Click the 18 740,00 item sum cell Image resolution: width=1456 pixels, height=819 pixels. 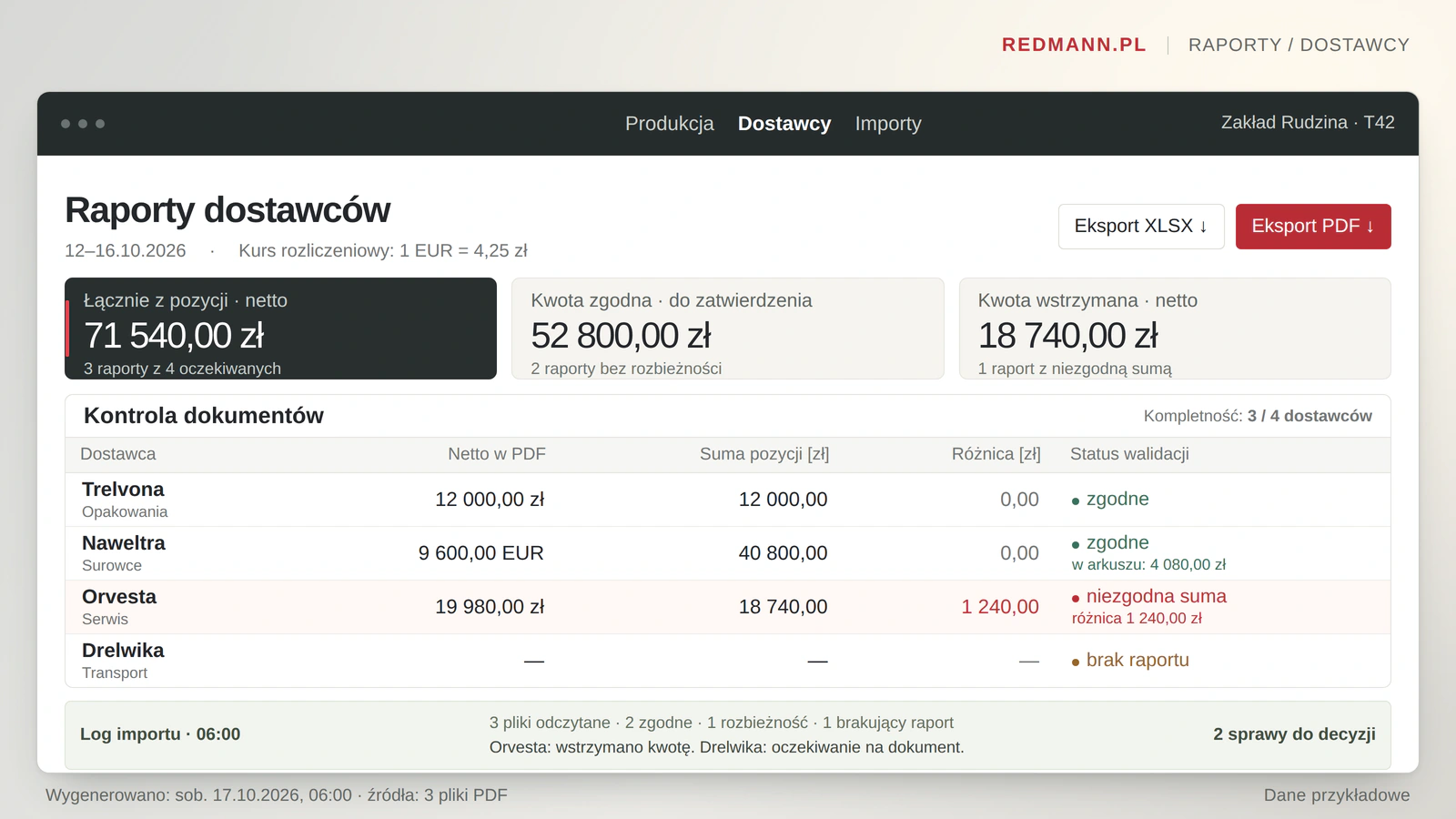784,607
